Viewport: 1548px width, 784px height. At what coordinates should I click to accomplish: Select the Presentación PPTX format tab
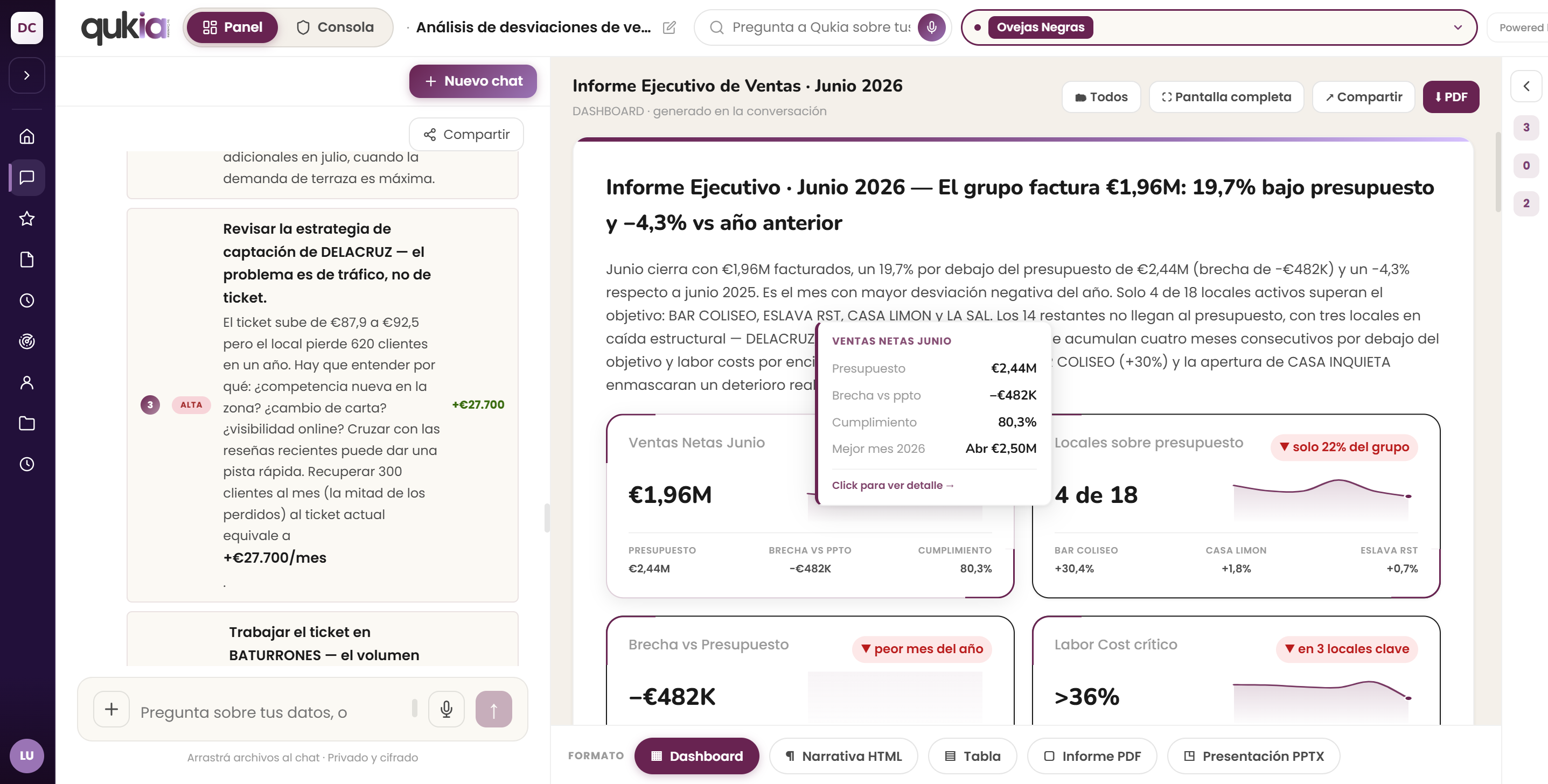pyautogui.click(x=1253, y=756)
